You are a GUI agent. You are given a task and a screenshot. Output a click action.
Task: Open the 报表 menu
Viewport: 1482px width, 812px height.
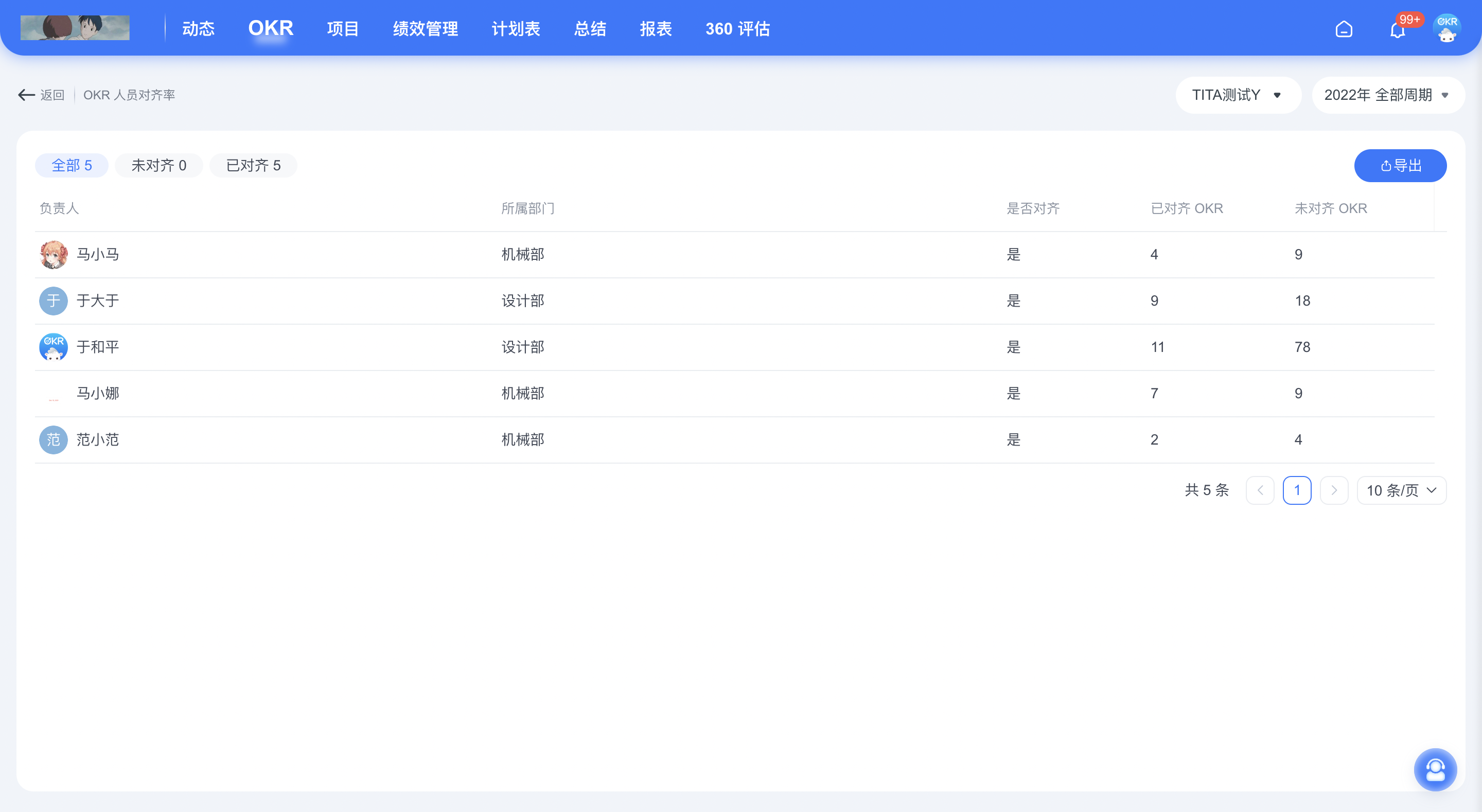(656, 28)
